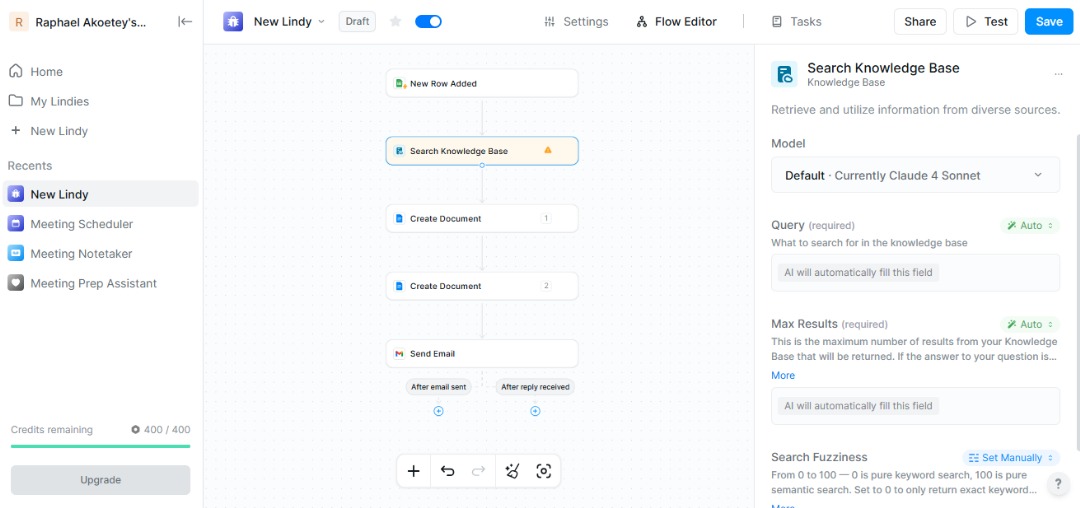Click the My Lindies folder icon
1080x508 pixels.
coord(15,101)
